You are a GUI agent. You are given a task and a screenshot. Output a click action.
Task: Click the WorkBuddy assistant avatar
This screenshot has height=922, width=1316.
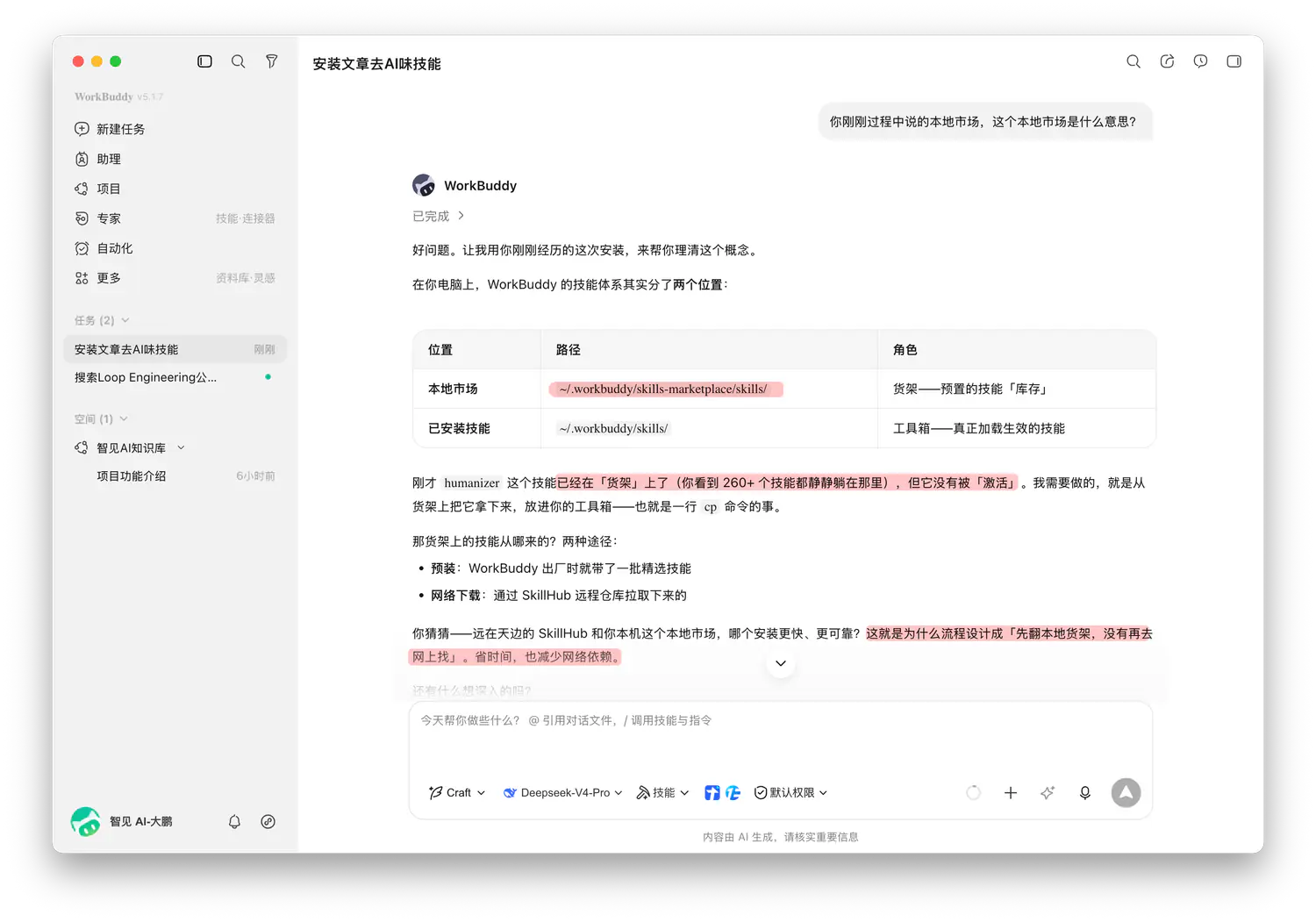424,185
